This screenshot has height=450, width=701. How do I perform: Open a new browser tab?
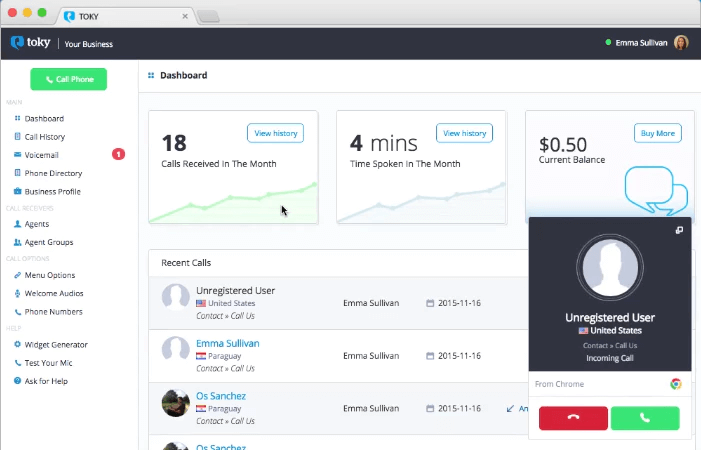(x=208, y=17)
